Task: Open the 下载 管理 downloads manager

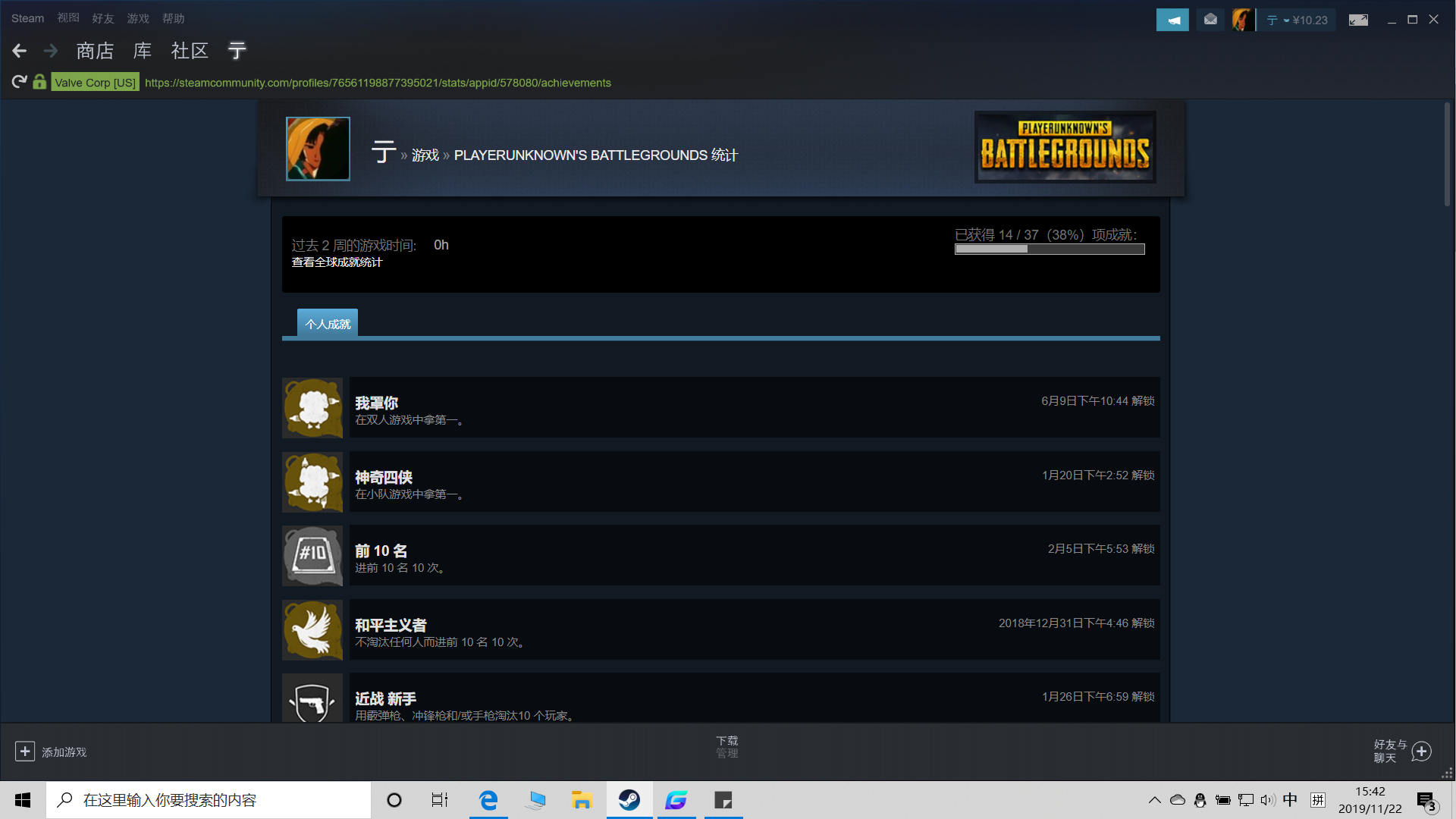Action: pos(727,747)
